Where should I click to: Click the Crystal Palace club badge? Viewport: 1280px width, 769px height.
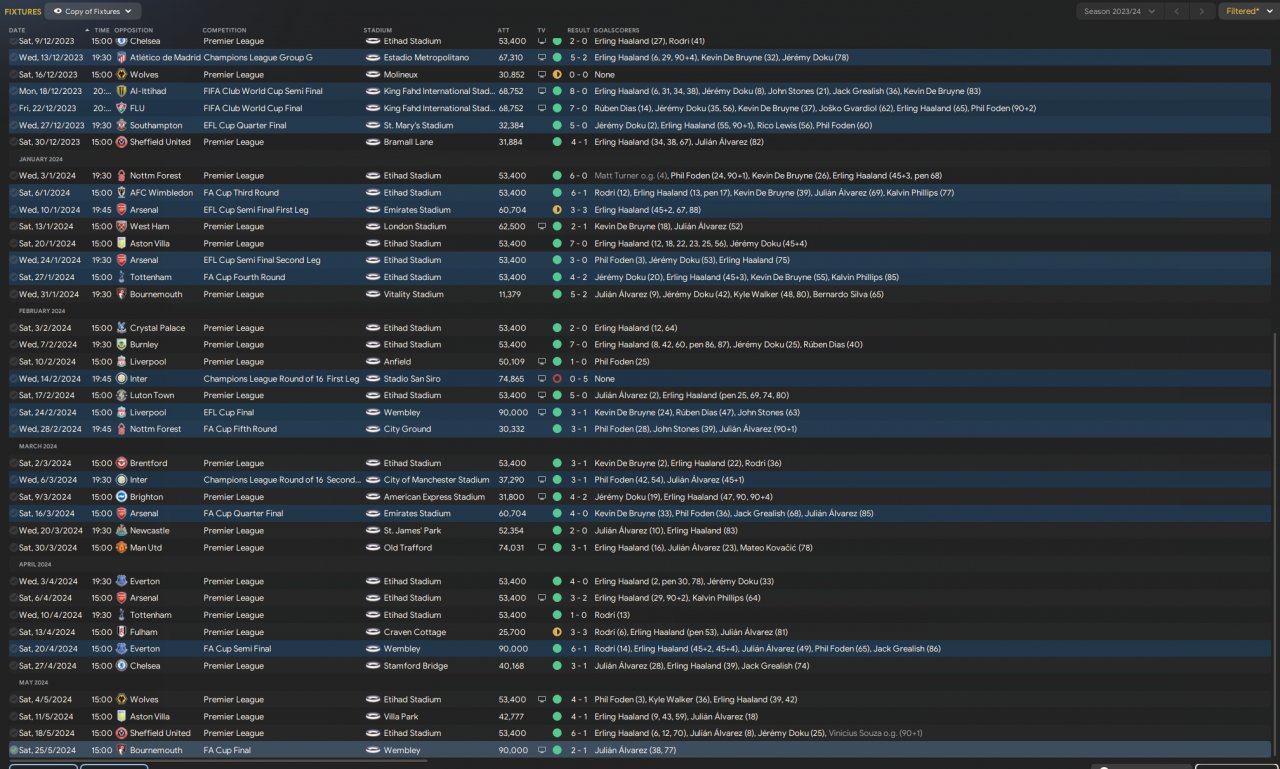(x=121, y=328)
